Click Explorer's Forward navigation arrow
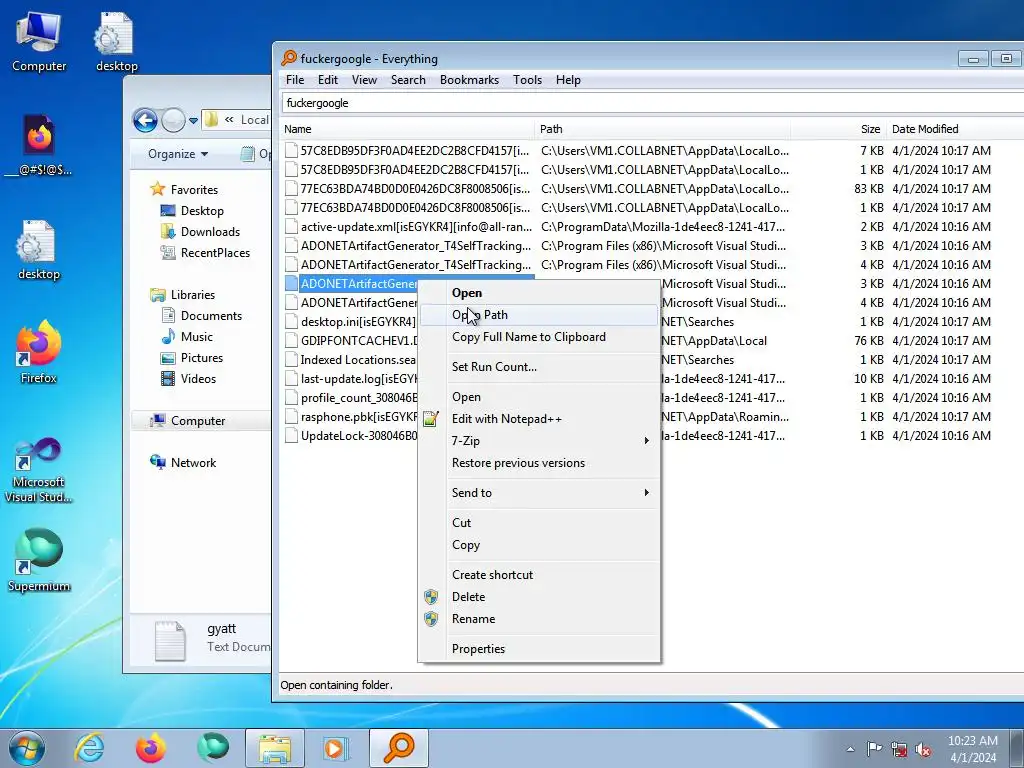This screenshot has height=768, width=1024. 173,120
